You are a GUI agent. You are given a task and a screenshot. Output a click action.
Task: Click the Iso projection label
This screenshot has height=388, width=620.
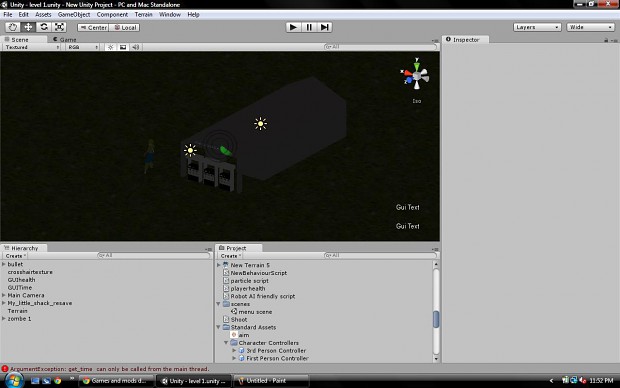point(417,101)
